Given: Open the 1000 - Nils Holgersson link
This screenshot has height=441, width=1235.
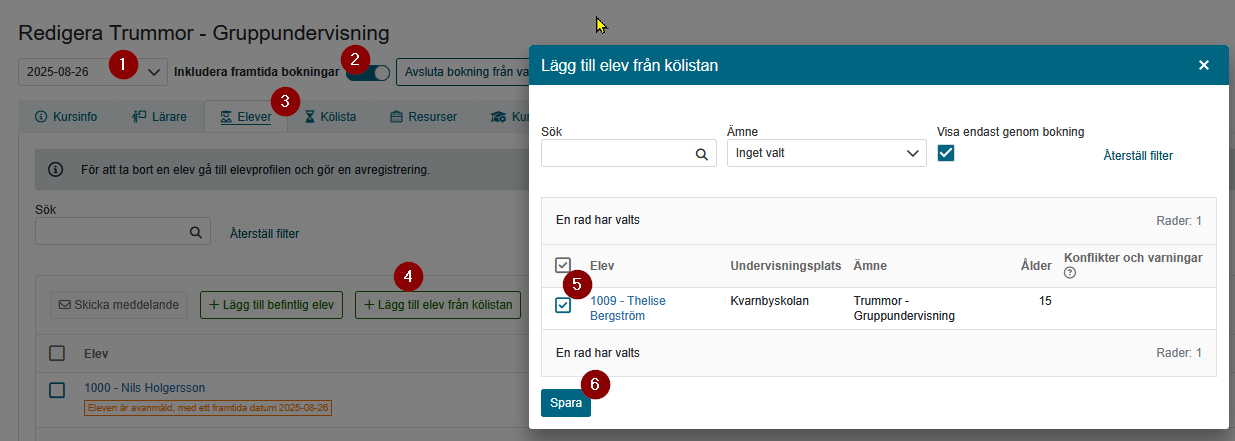Looking at the screenshot, I should click(x=145, y=388).
